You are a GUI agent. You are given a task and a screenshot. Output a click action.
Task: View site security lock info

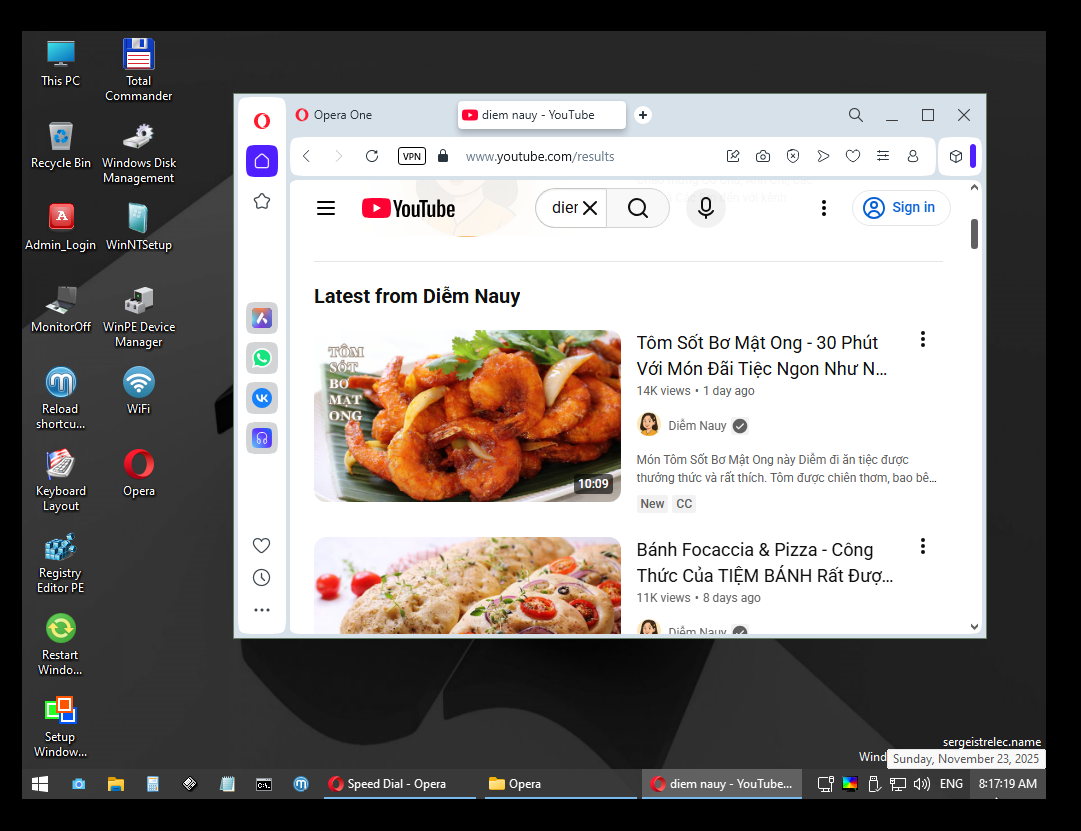[x=443, y=156]
